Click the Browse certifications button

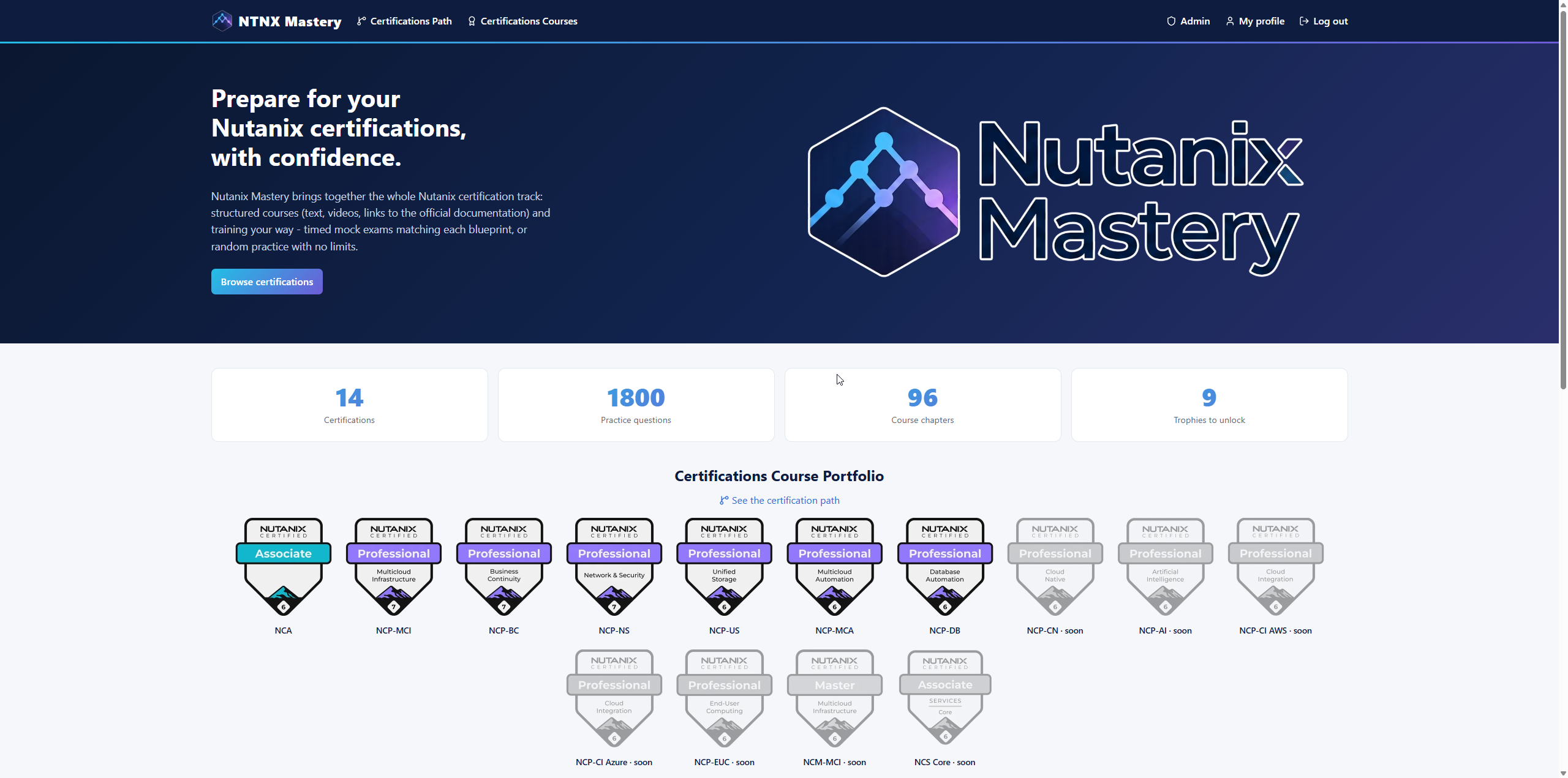point(267,282)
